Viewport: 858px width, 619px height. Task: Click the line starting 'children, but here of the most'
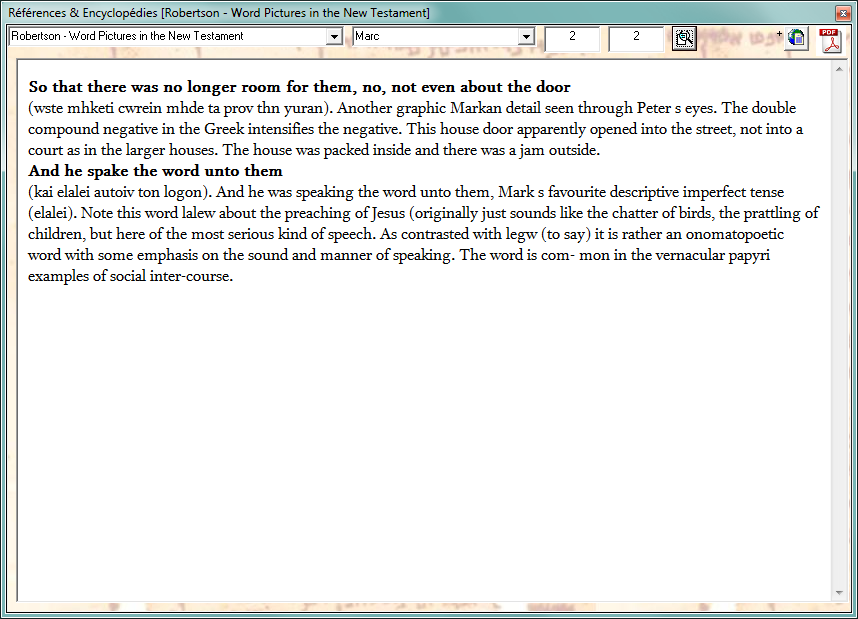tap(406, 234)
